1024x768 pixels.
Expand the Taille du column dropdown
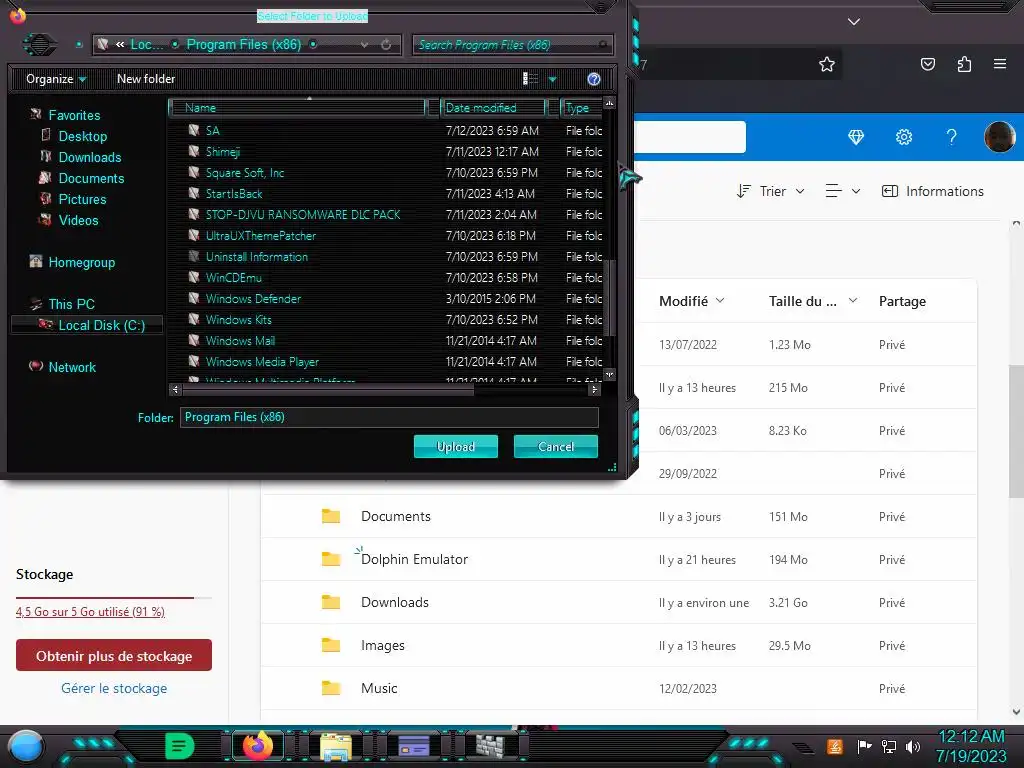[853, 300]
